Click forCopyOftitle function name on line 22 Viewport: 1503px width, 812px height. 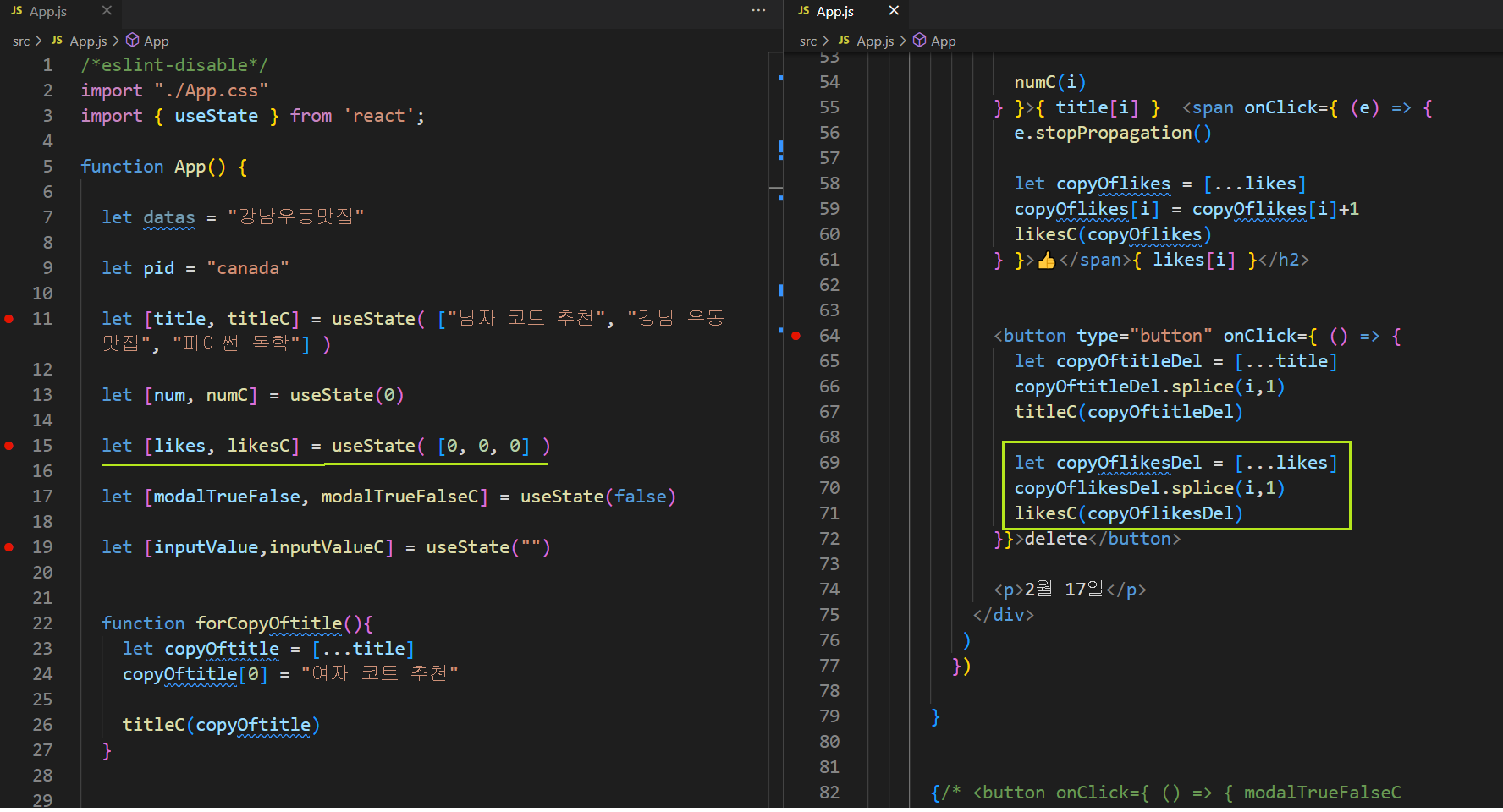pos(269,623)
